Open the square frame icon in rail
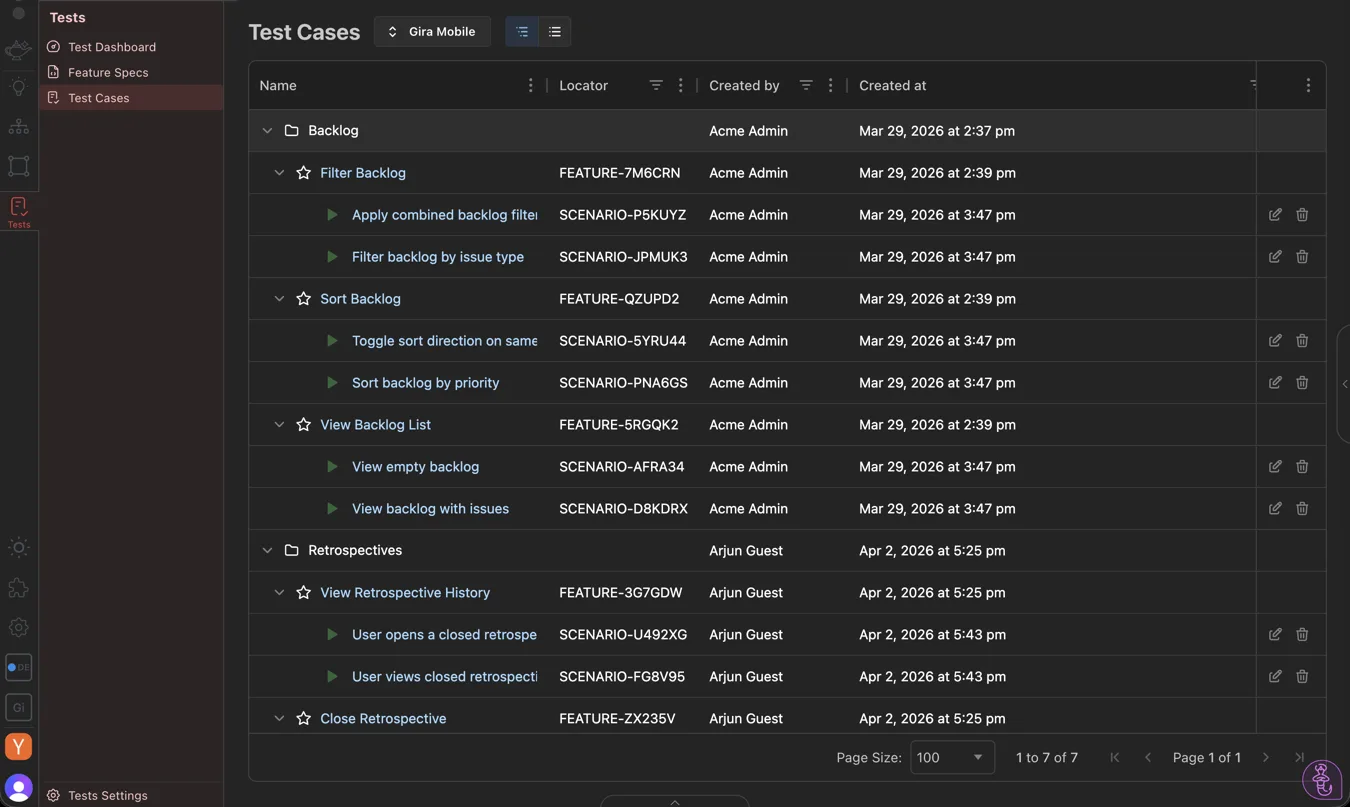Screen dimensions: 1350x807 tap(18, 166)
